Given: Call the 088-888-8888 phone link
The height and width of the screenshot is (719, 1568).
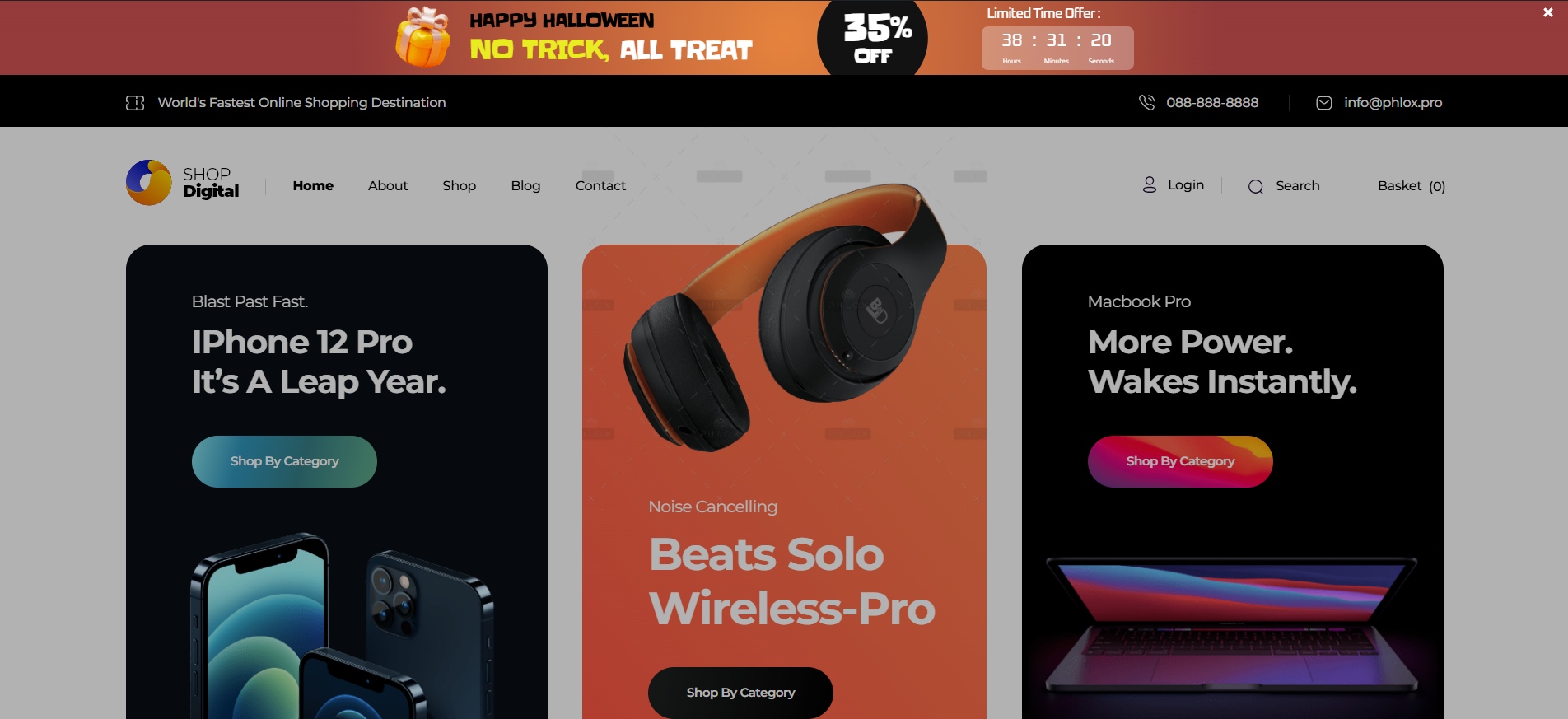Looking at the screenshot, I should coord(1212,102).
